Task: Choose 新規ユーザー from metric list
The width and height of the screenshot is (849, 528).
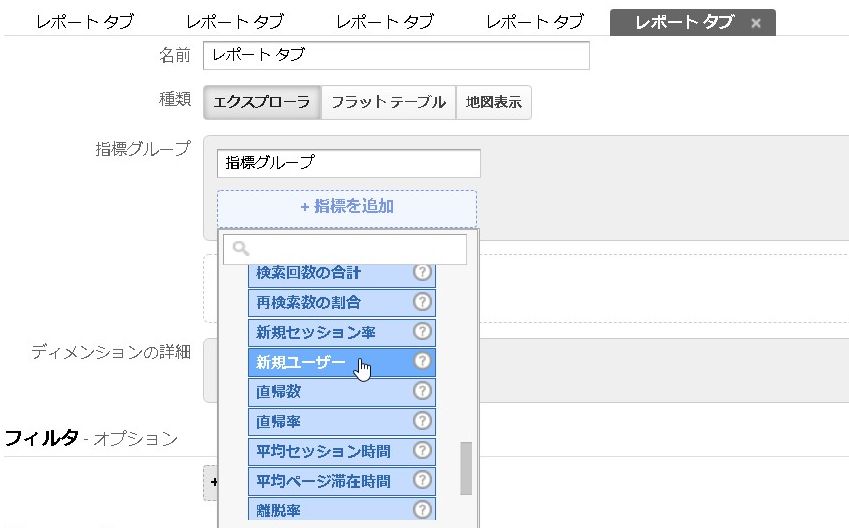Action: pyautogui.click(x=300, y=362)
